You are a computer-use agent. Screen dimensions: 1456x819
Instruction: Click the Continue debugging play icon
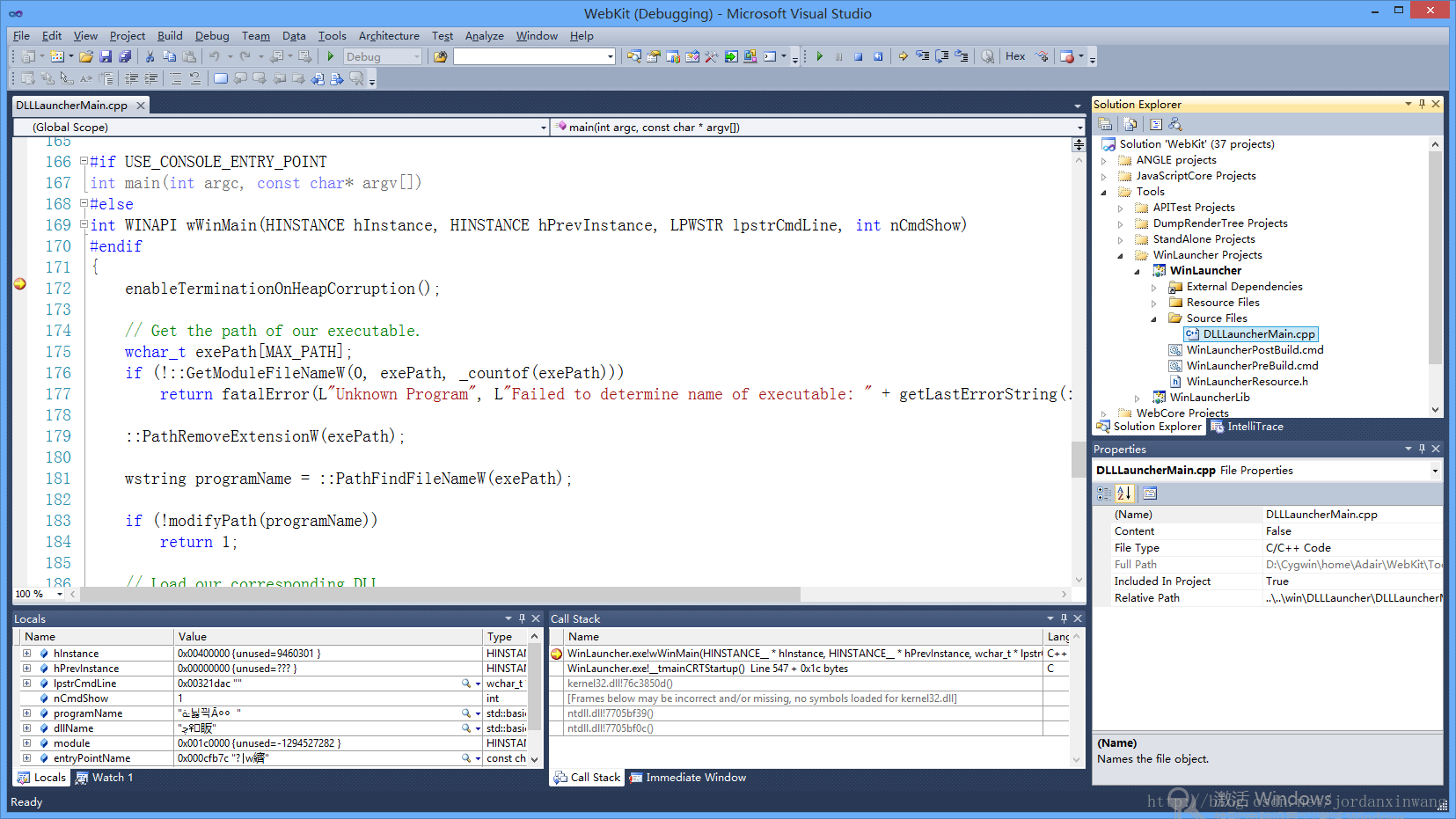coord(820,56)
